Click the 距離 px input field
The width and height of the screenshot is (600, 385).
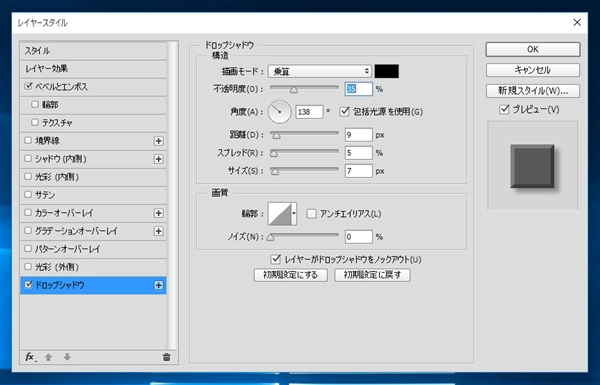pyautogui.click(x=358, y=135)
